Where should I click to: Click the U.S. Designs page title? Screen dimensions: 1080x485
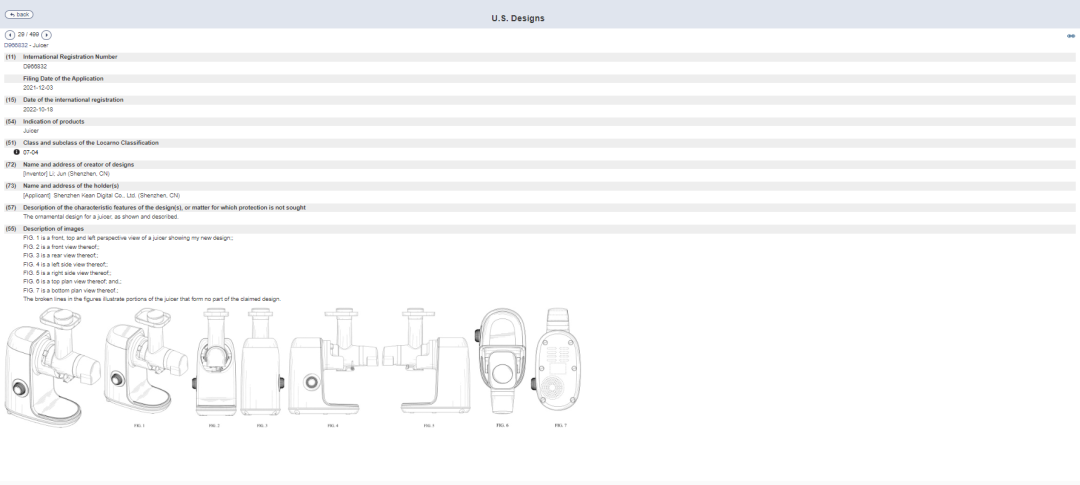(518, 19)
